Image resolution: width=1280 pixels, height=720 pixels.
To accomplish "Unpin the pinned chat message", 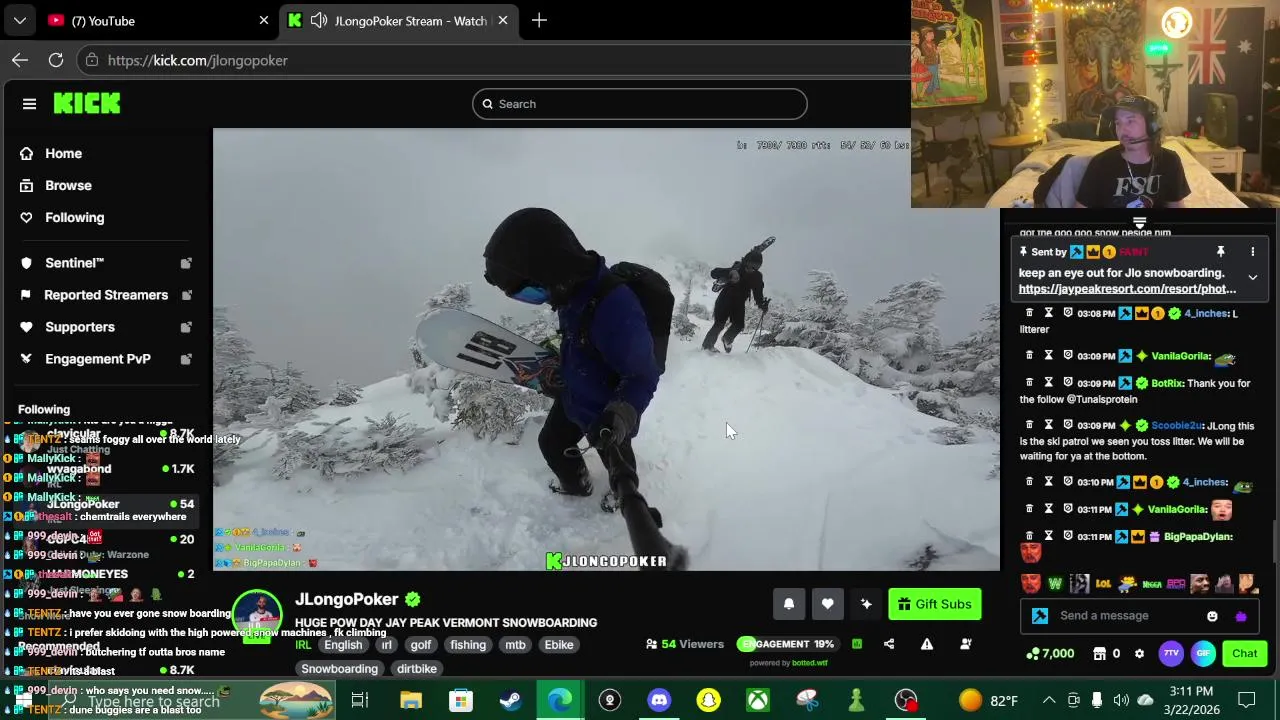I will [1220, 252].
